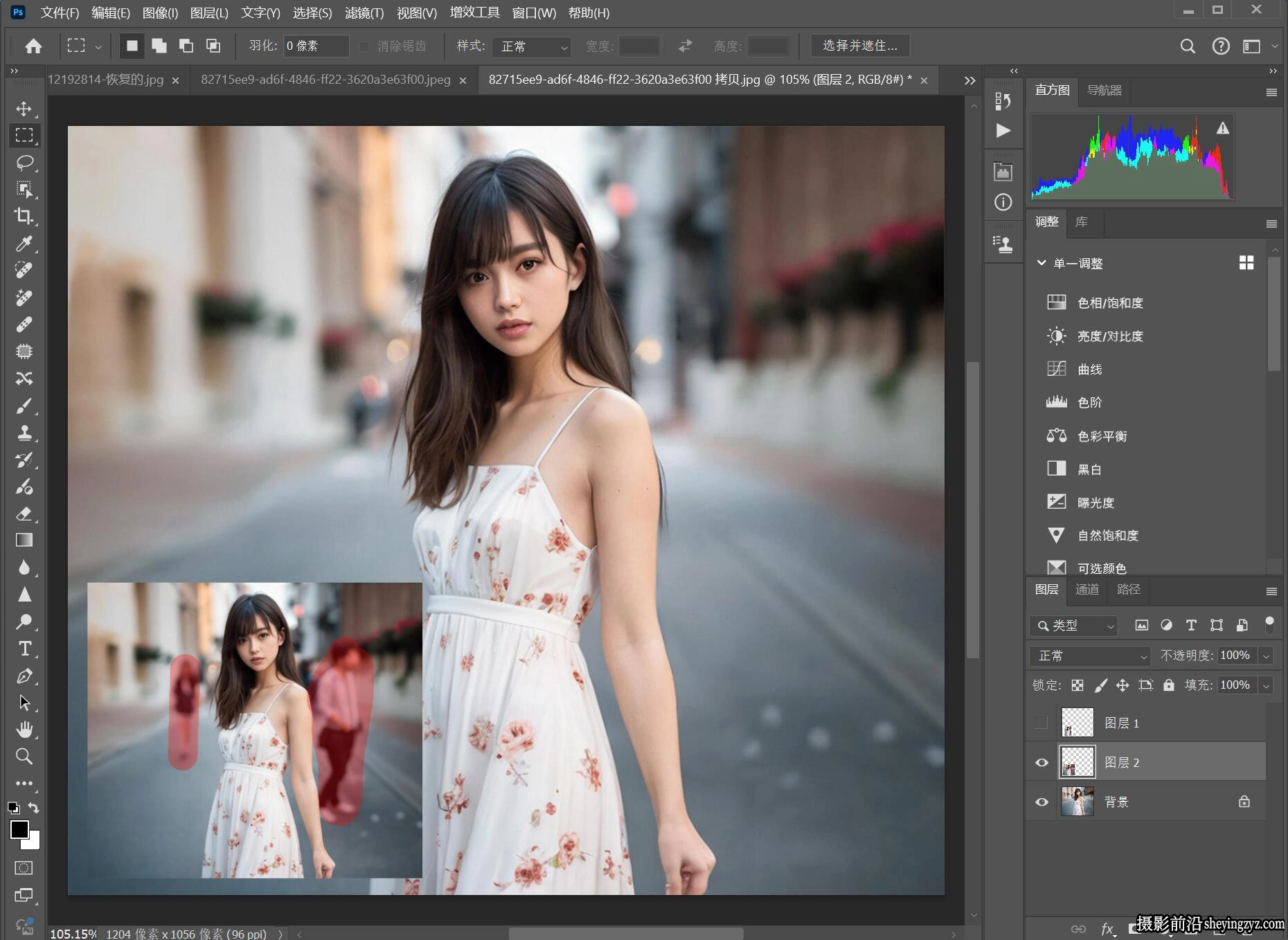Screen dimensions: 1288x940
Task: Switch adjustments list to grid view
Action: [x=1246, y=262]
